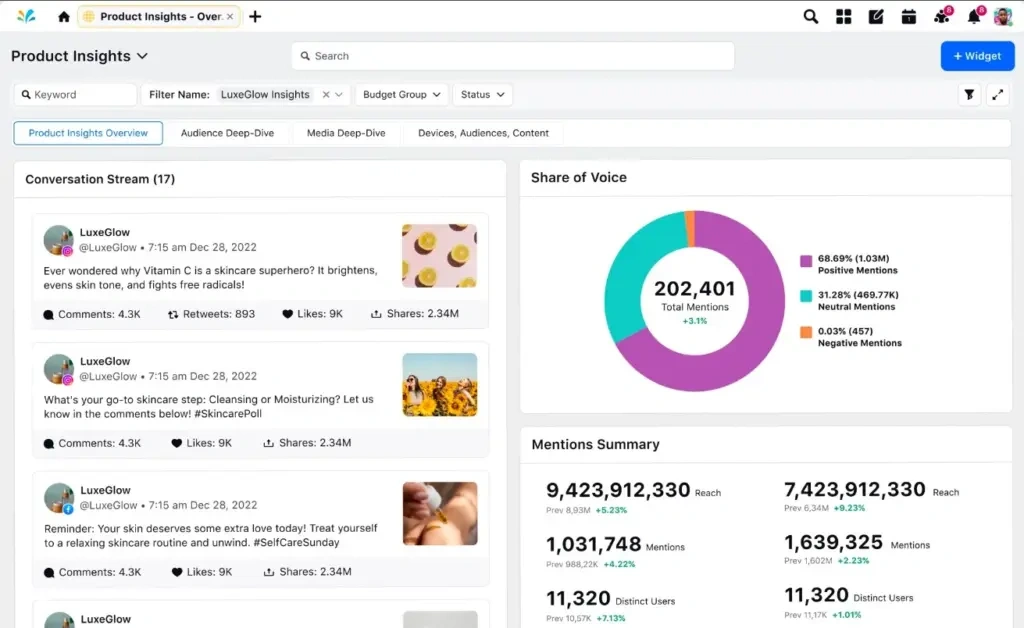Open the calendar icon
This screenshot has width=1024, height=628.
pyautogui.click(x=908, y=16)
